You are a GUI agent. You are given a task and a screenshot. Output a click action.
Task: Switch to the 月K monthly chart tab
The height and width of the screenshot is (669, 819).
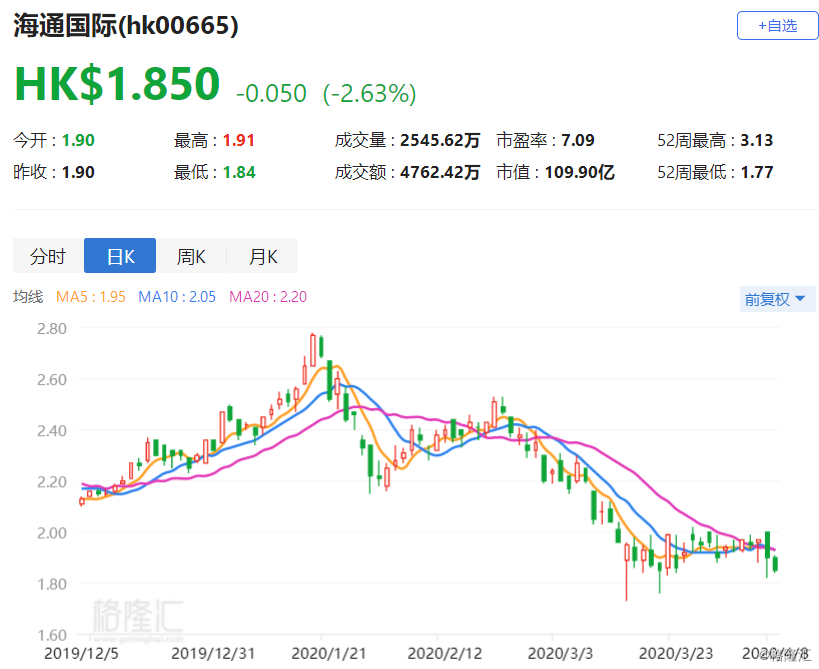pyautogui.click(x=263, y=256)
